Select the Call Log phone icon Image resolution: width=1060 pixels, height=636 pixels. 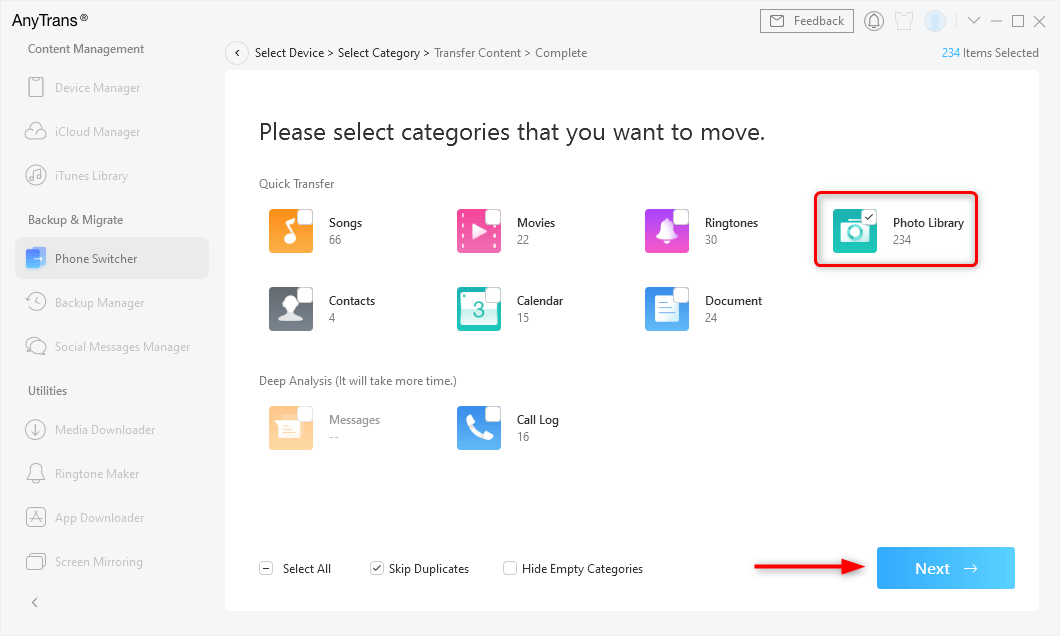click(479, 428)
